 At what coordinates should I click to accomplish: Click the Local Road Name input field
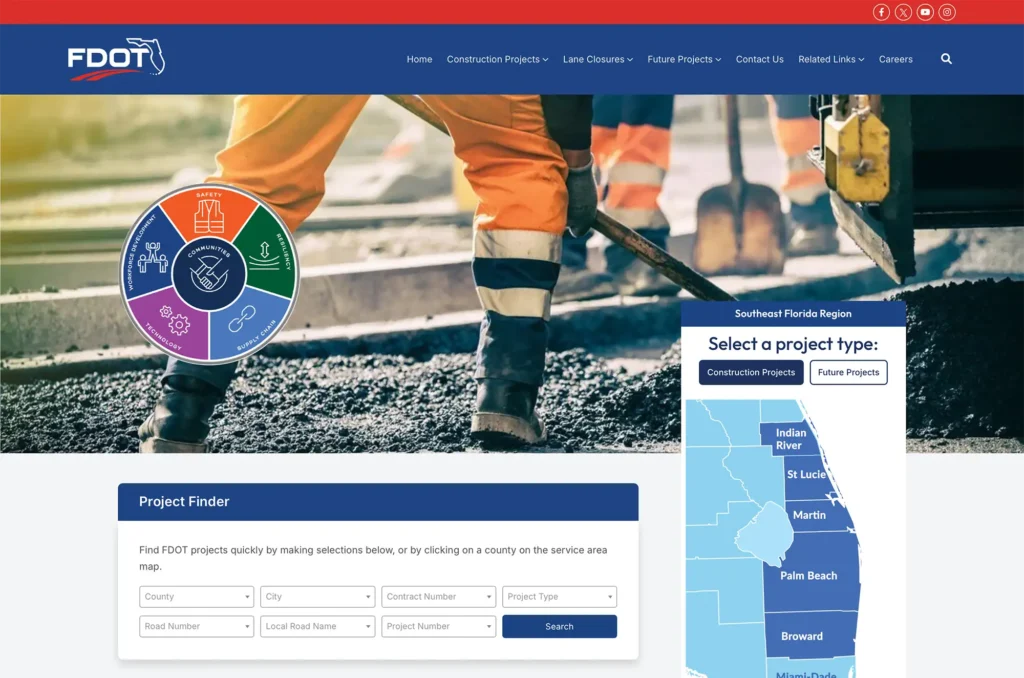(317, 626)
